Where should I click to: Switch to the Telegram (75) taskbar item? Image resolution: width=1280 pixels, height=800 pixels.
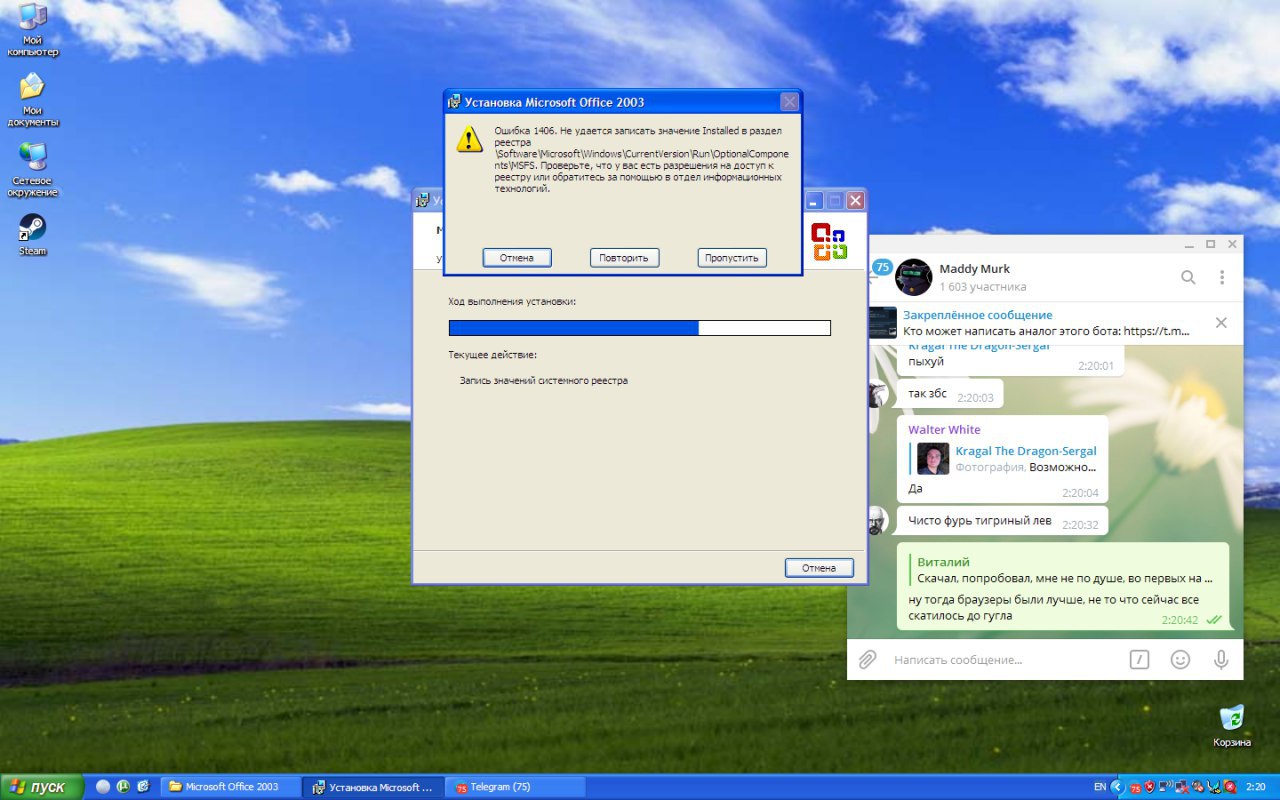[x=515, y=787]
